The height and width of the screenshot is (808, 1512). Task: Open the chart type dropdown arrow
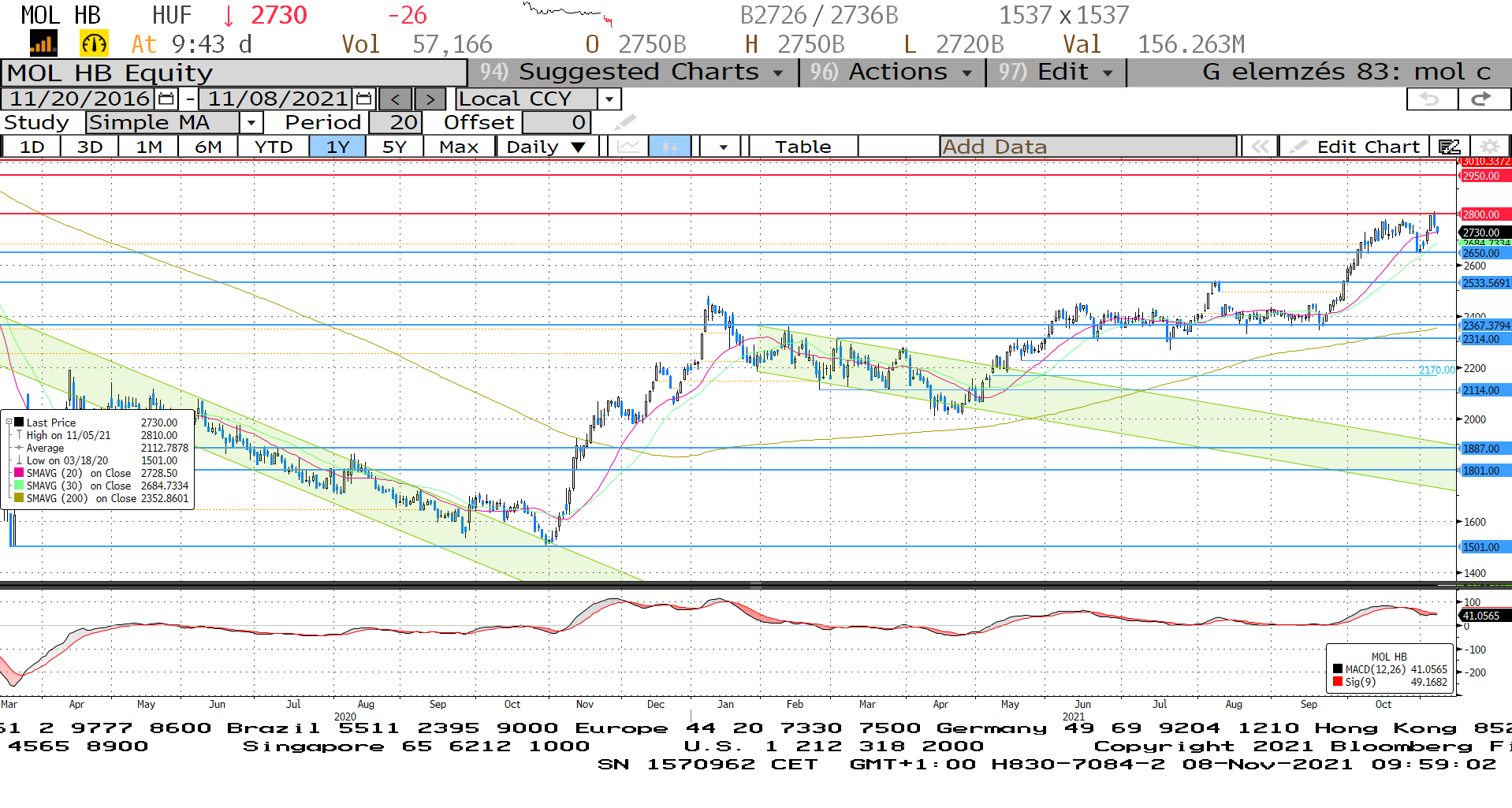[x=723, y=147]
